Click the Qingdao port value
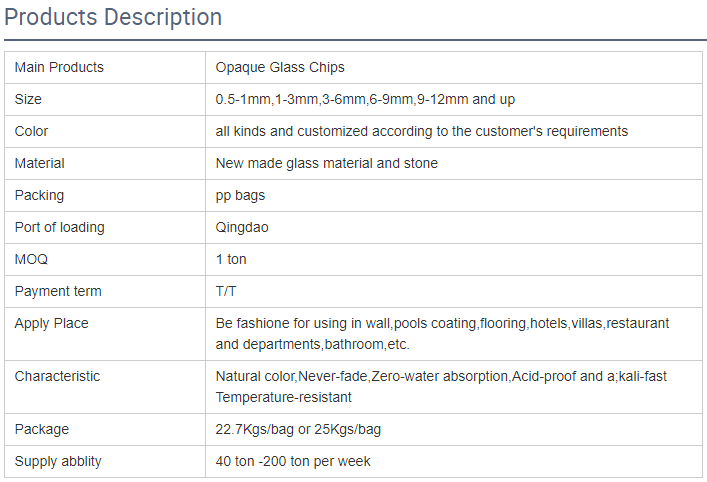 coord(242,228)
